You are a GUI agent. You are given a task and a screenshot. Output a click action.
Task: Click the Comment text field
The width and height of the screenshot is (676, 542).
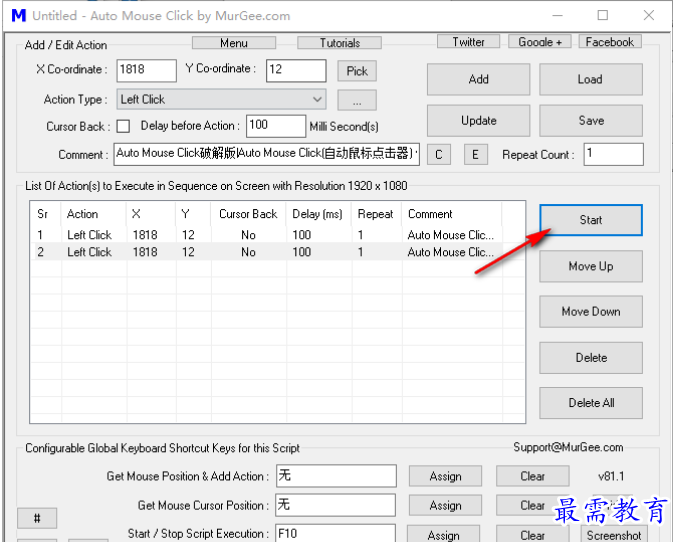tap(266, 154)
